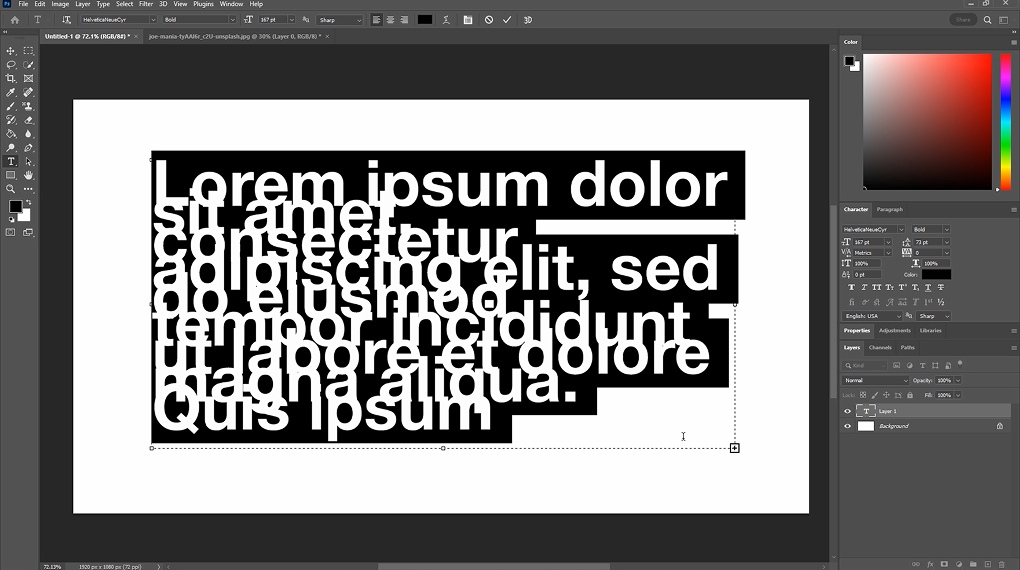Image resolution: width=1020 pixels, height=570 pixels.
Task: Switch to the Paragraph panel tab
Action: [x=889, y=209]
